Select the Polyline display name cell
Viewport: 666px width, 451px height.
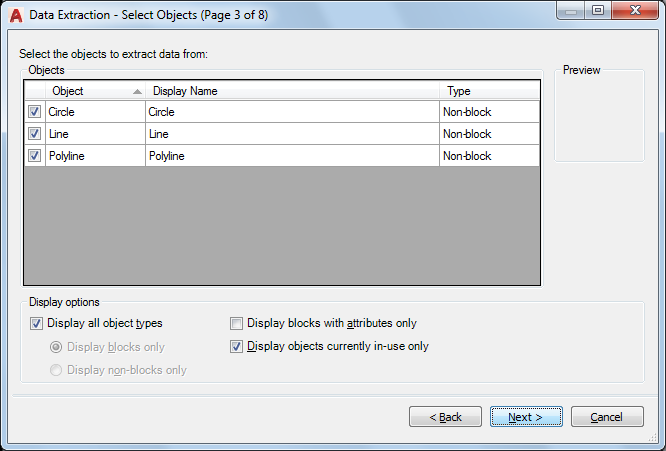pos(292,156)
